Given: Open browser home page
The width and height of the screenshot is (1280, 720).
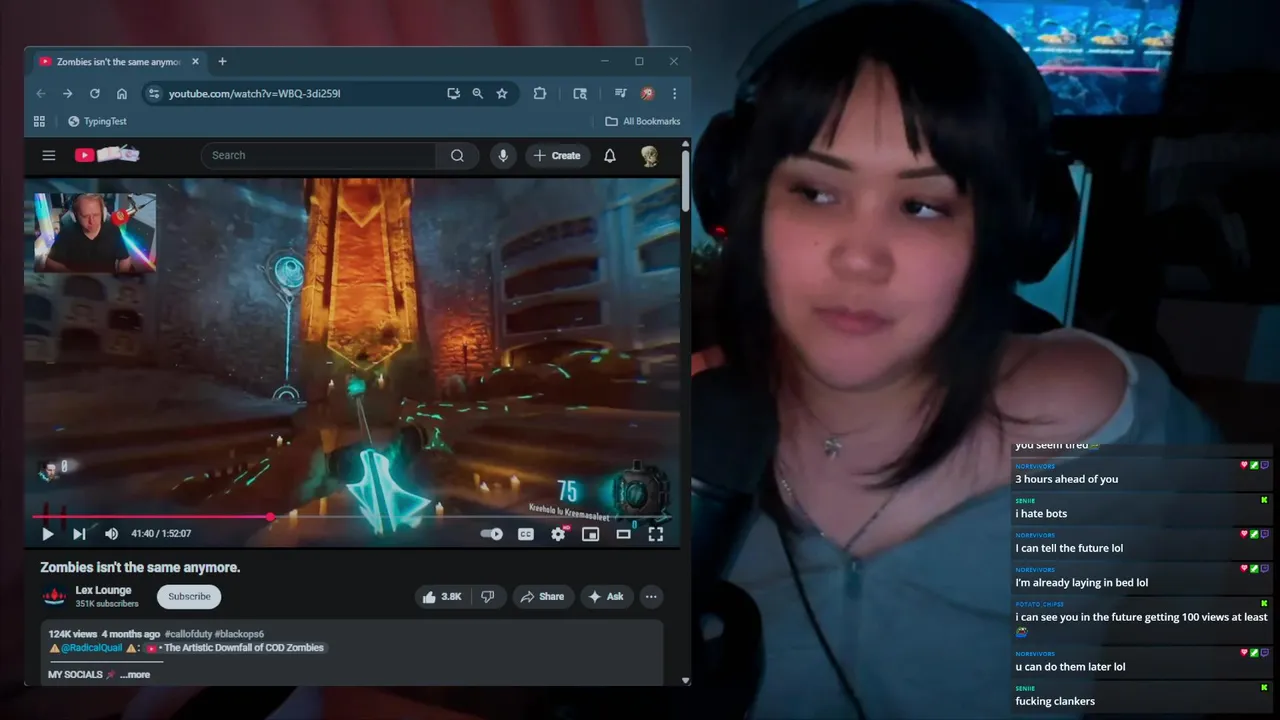Looking at the screenshot, I should (122, 93).
